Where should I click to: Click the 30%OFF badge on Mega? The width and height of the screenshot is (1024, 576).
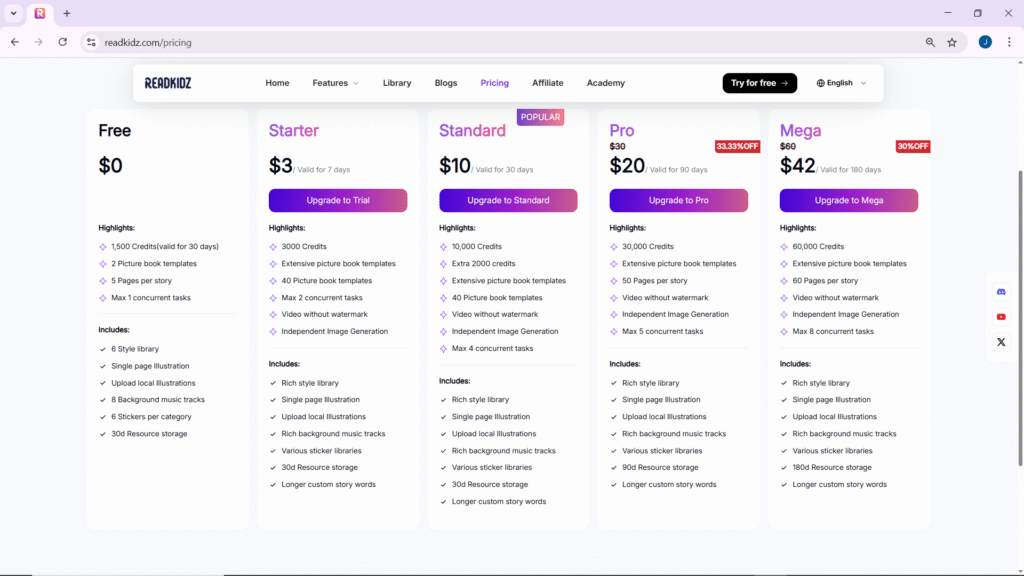[x=912, y=146]
